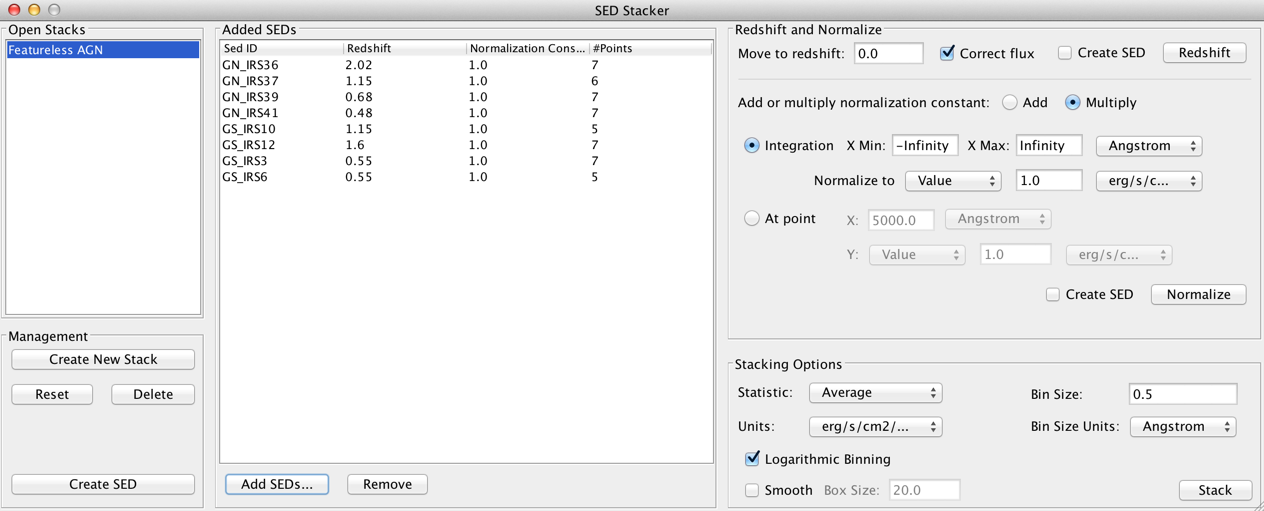Viewport: 1264px width, 511px height.
Task: Open the At point X Angstrom dropdown
Action: [x=998, y=219]
